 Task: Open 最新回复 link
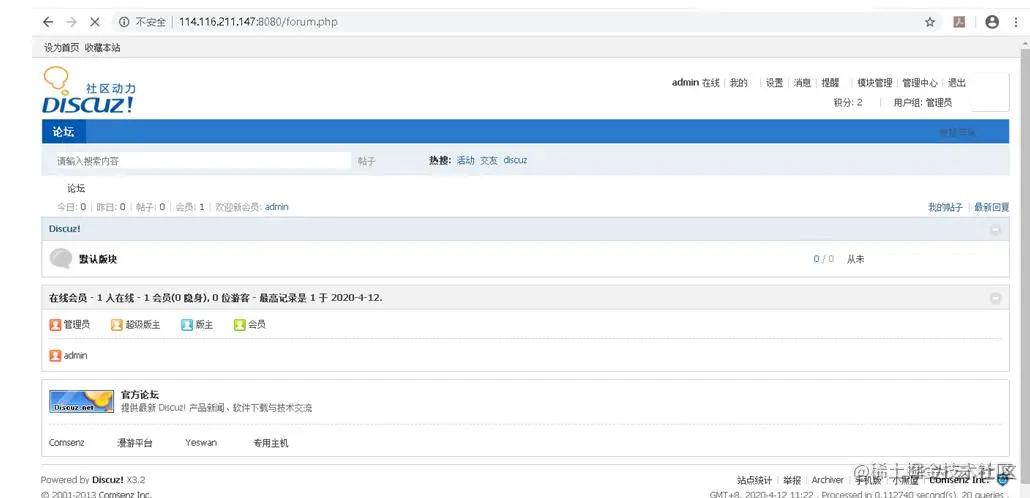tap(992, 208)
